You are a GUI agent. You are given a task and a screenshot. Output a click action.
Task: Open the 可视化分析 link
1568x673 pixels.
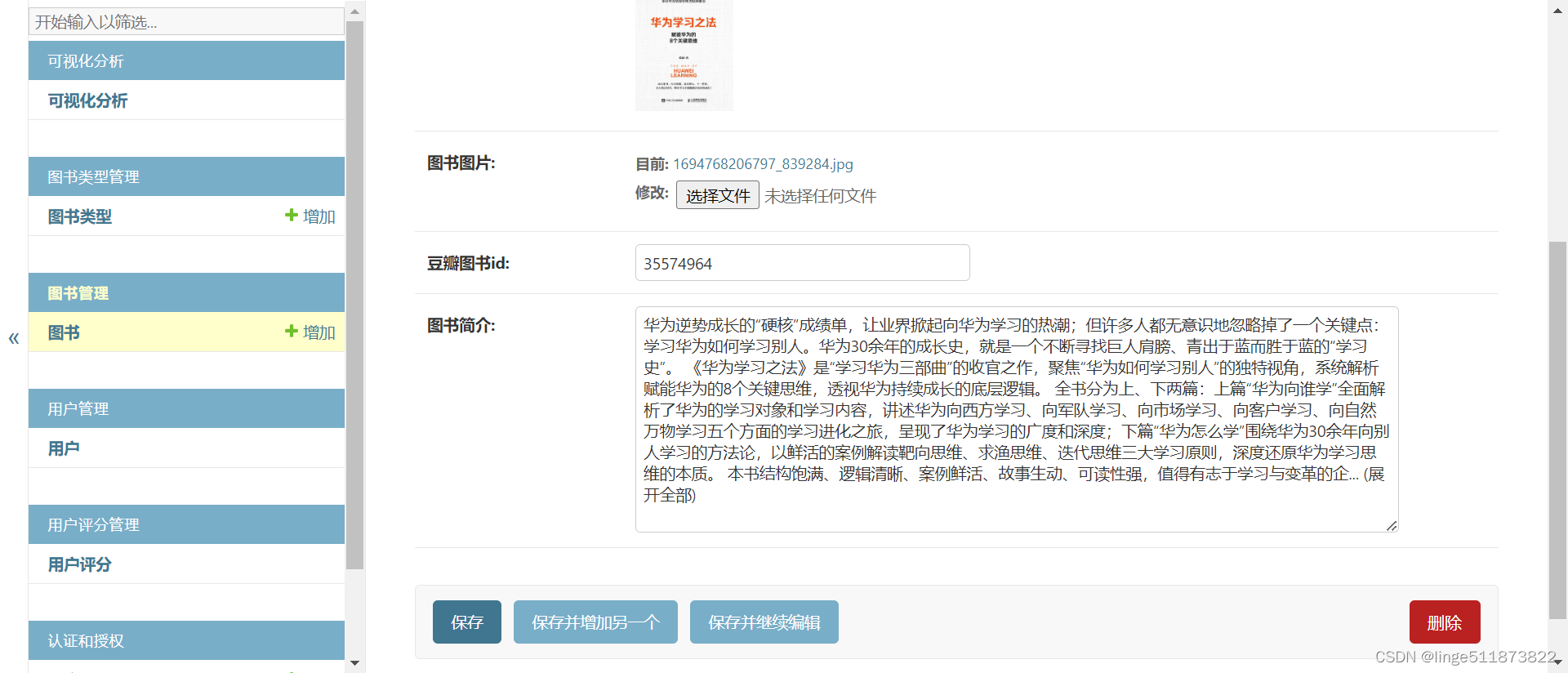(x=87, y=100)
